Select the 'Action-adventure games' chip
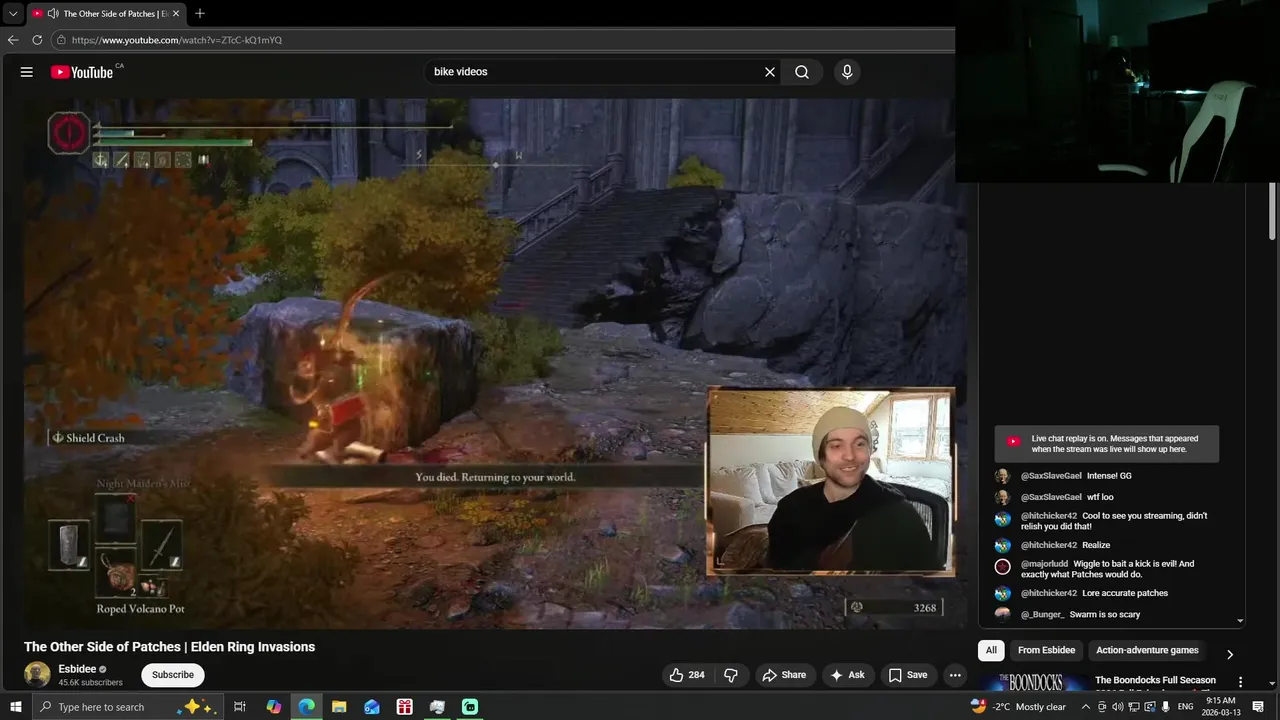 pyautogui.click(x=1147, y=650)
